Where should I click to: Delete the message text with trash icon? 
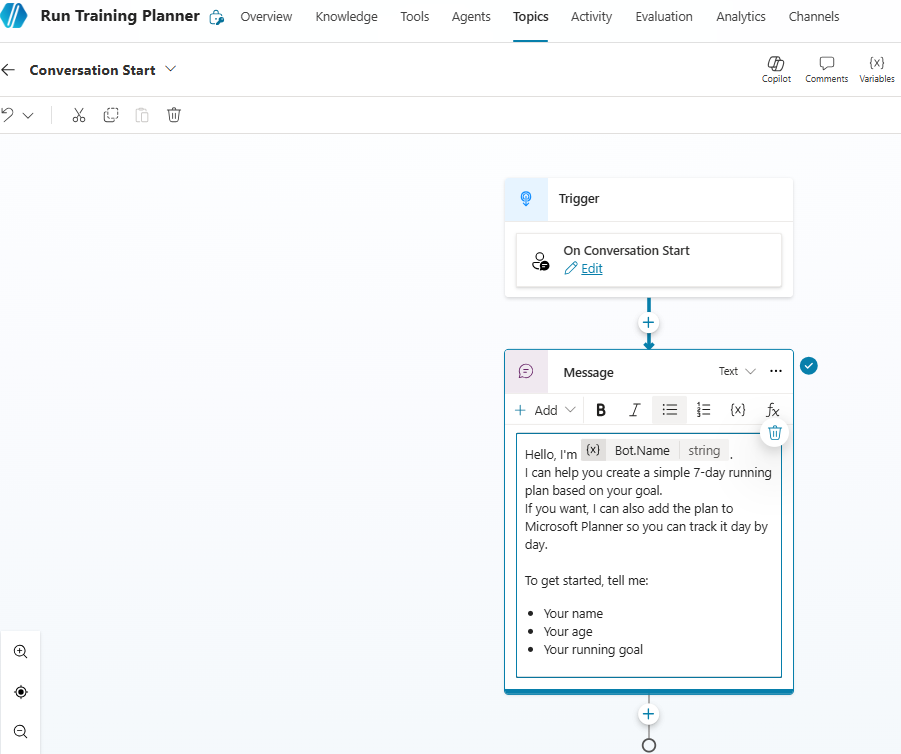pyautogui.click(x=774, y=433)
